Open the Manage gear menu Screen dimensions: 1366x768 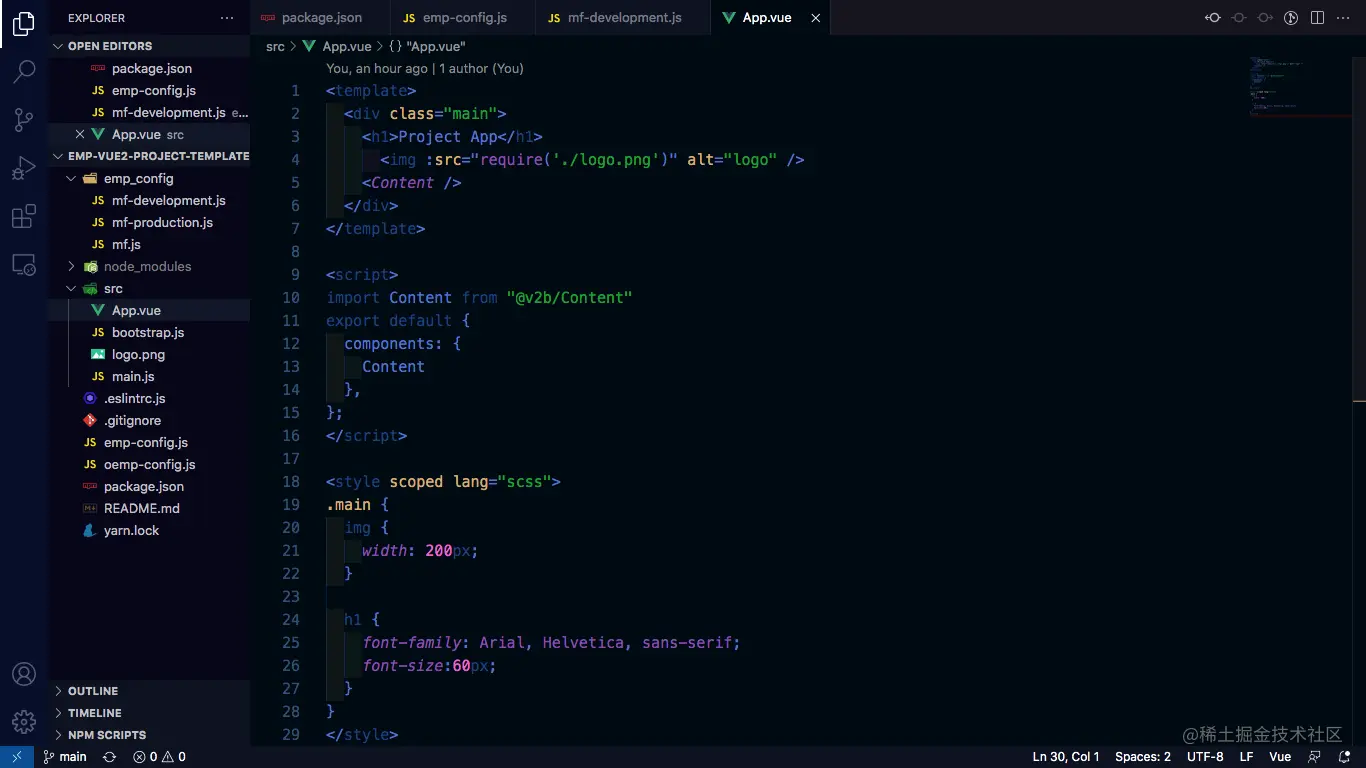24,722
